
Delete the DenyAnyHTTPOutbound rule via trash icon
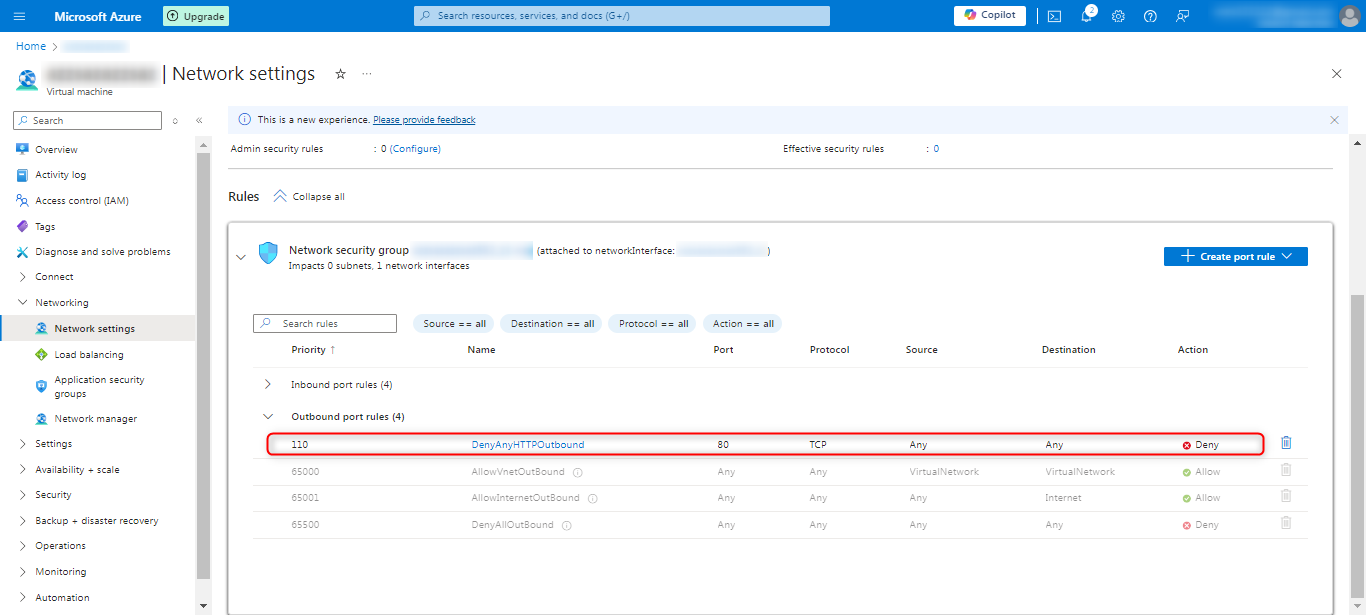1286,443
